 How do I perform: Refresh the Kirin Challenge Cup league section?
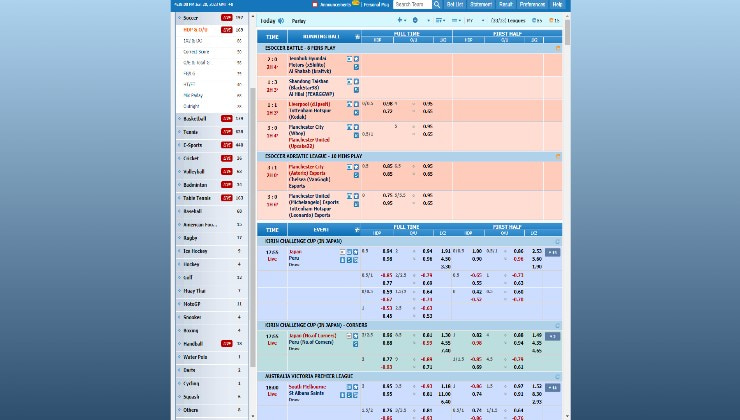tap(557, 242)
